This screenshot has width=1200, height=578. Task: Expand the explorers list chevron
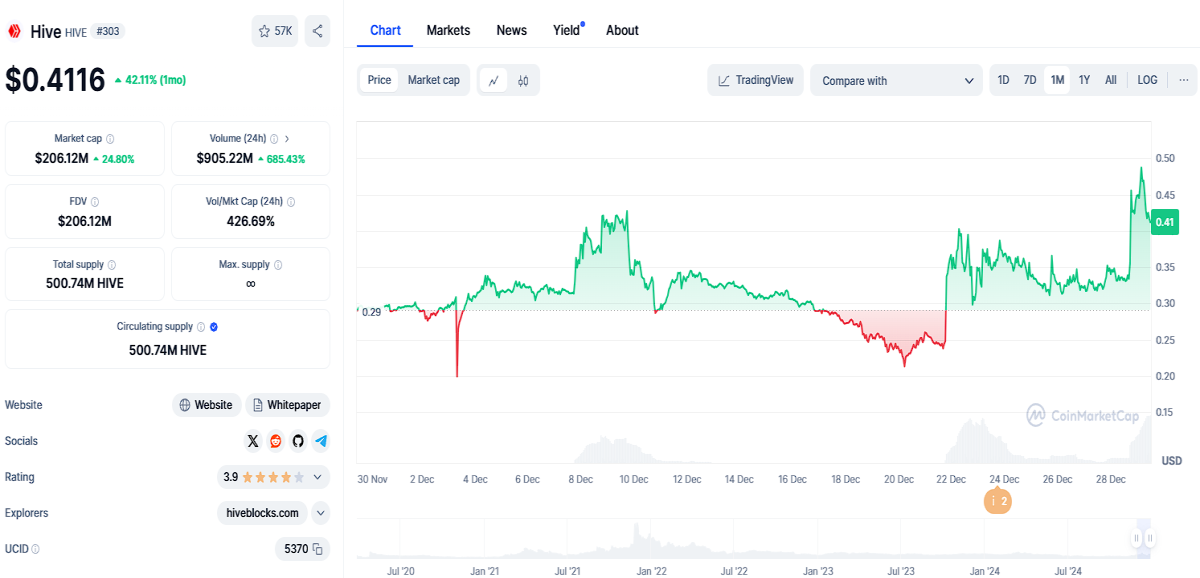[320, 513]
